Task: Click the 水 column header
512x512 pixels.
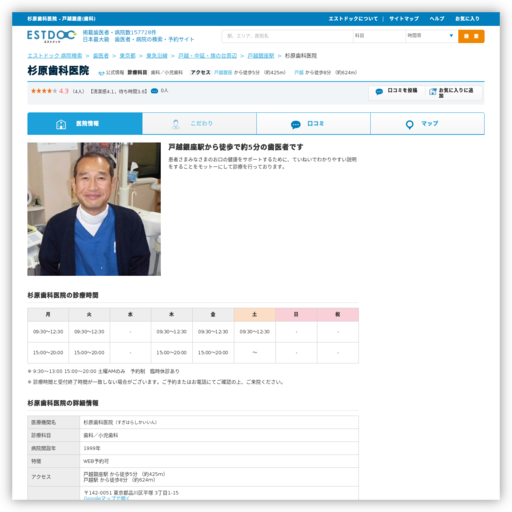Action: [x=130, y=314]
